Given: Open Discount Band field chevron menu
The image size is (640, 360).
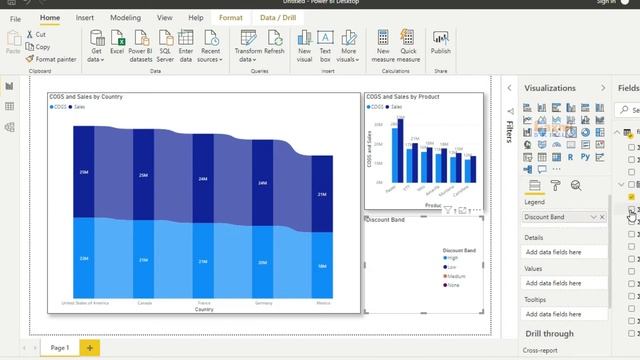Looking at the screenshot, I should tap(593, 217).
